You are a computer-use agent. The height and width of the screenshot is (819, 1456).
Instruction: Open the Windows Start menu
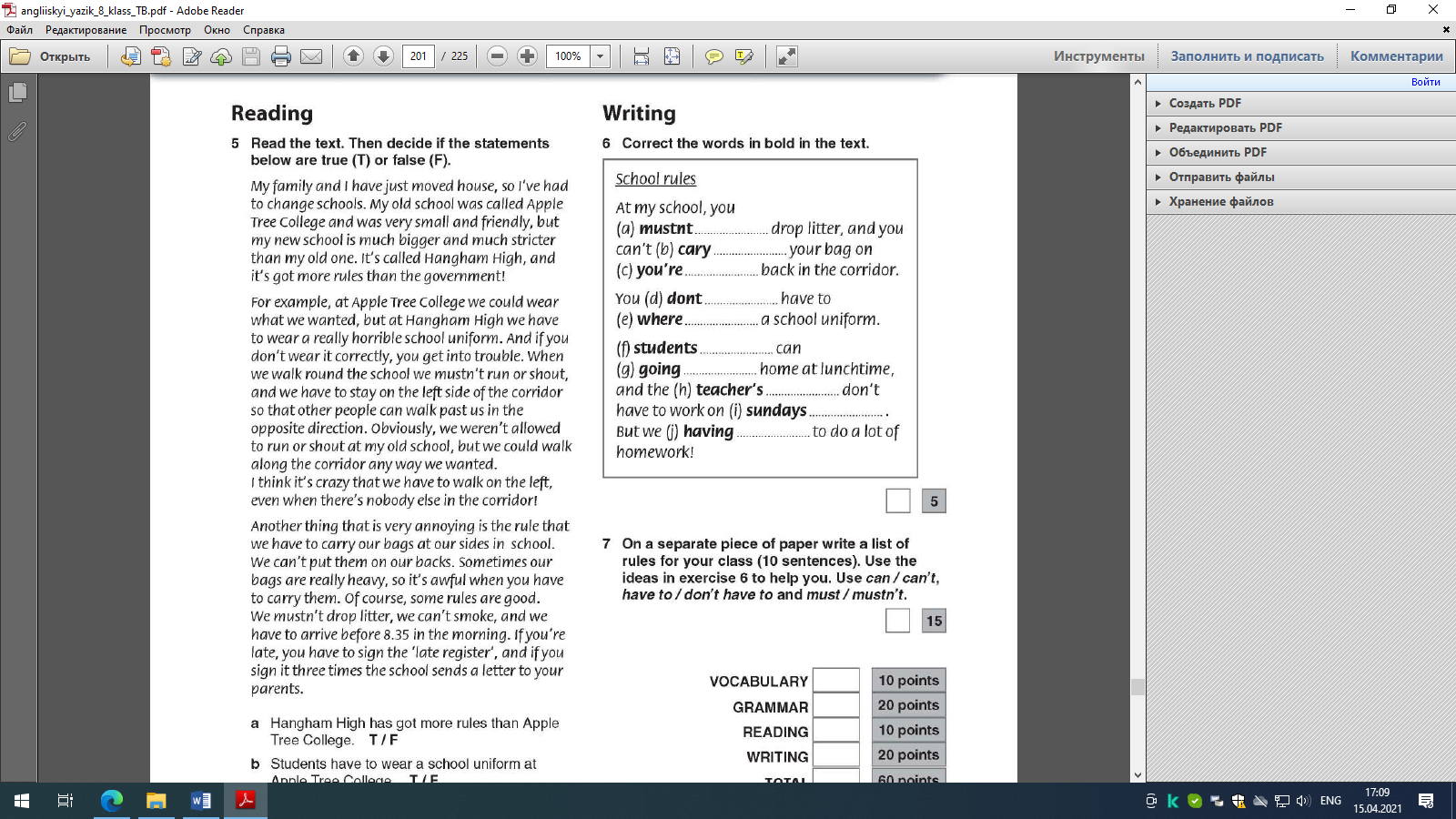tap(22, 801)
